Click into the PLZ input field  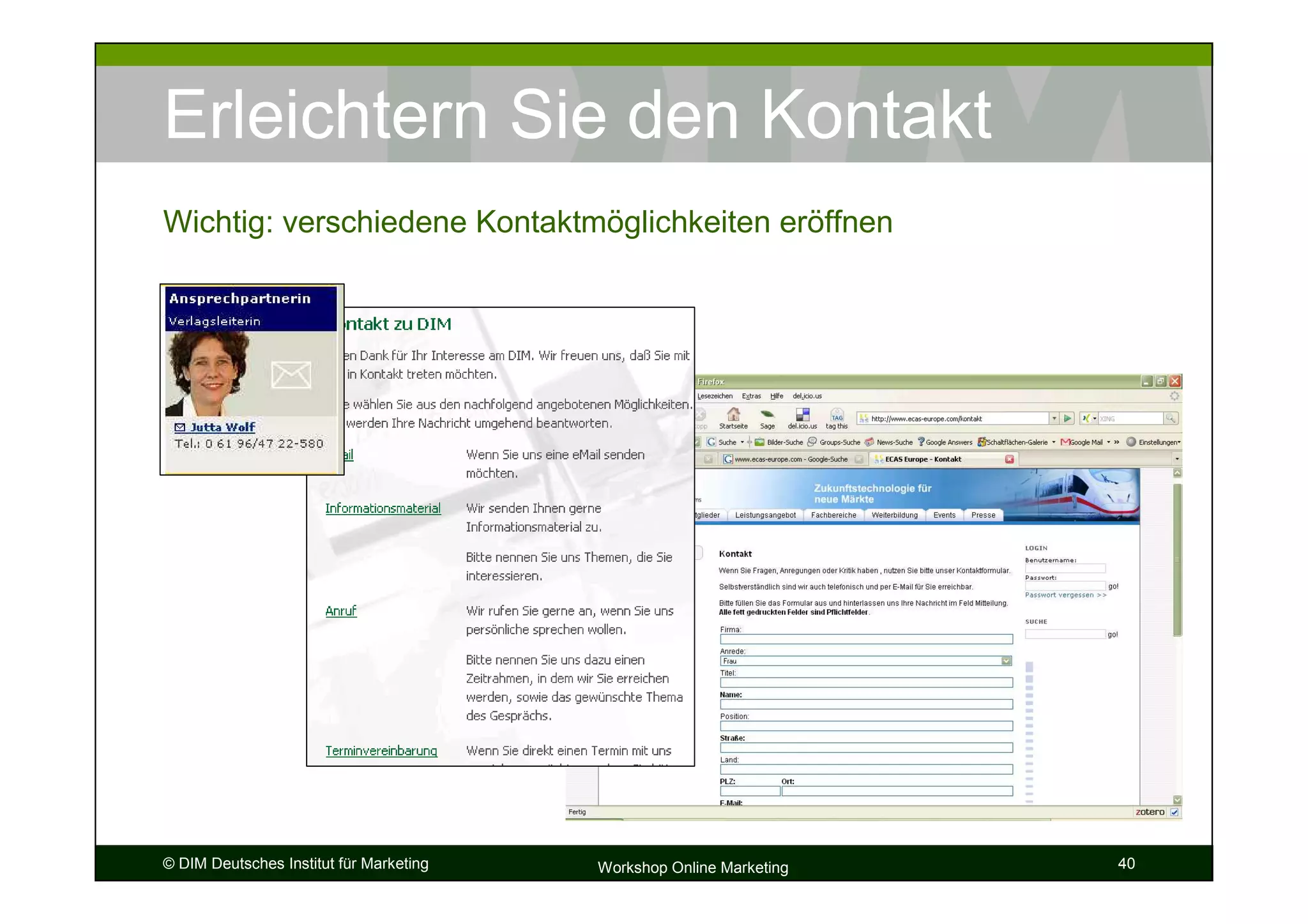click(750, 791)
